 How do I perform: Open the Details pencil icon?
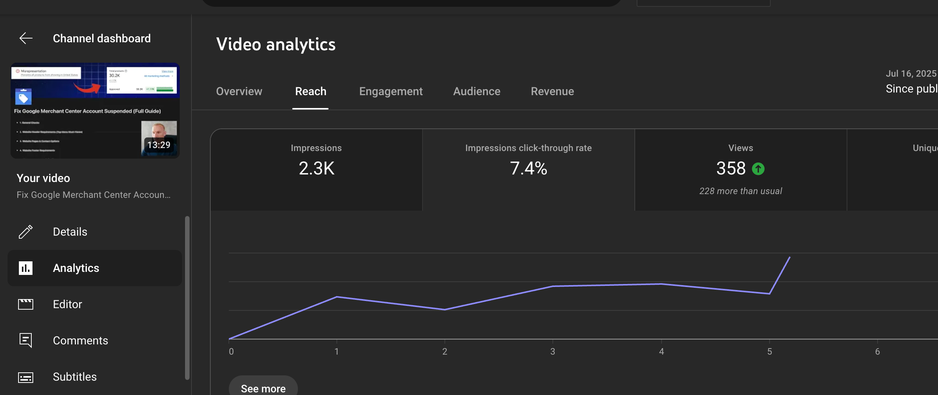[x=26, y=232]
